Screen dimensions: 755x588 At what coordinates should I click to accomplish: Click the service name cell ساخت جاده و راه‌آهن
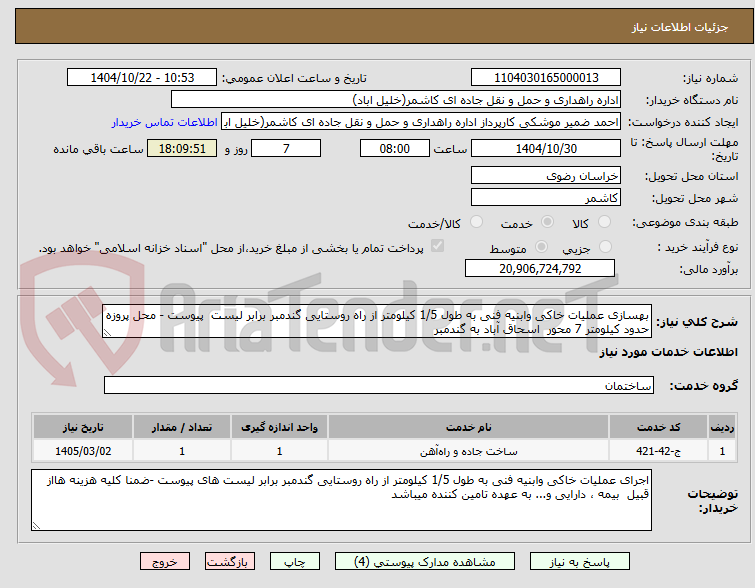coord(469,451)
